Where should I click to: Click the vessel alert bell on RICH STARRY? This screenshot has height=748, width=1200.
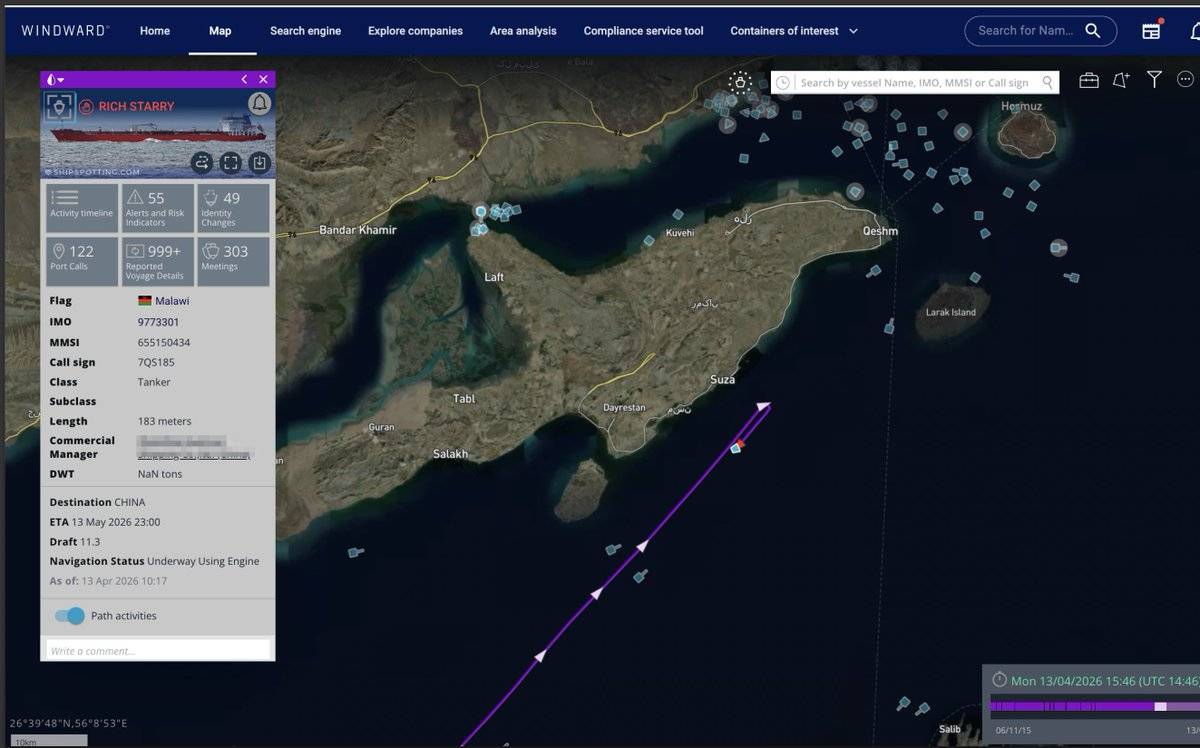[x=259, y=103]
